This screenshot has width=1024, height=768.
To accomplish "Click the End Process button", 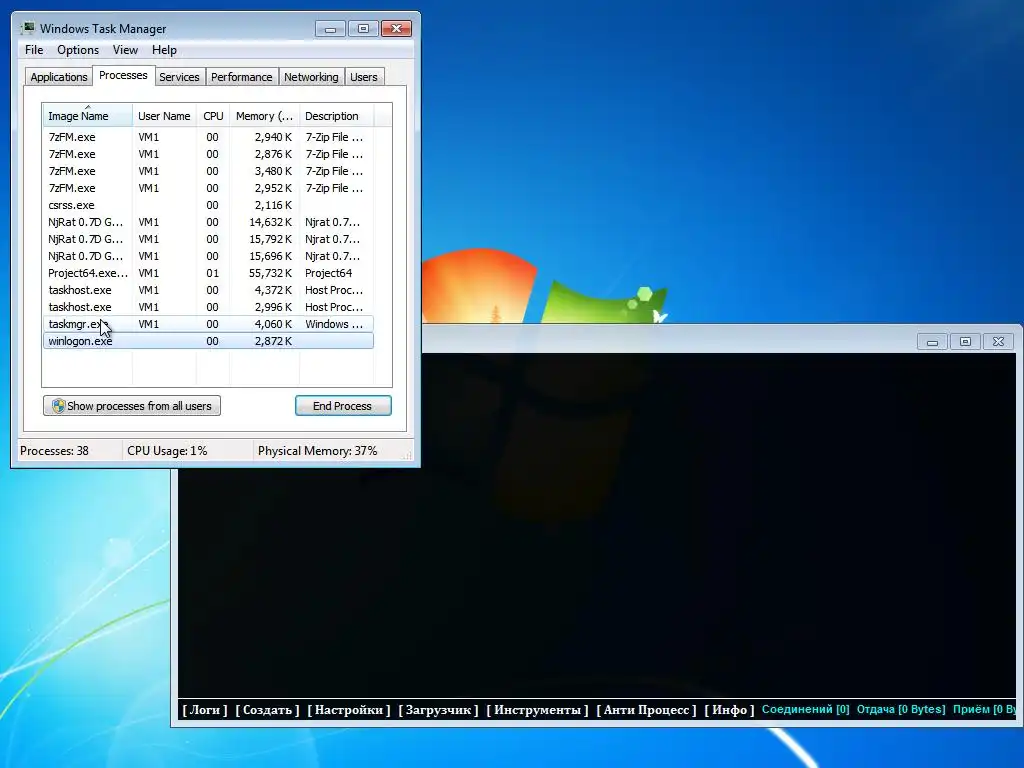I will click(343, 406).
